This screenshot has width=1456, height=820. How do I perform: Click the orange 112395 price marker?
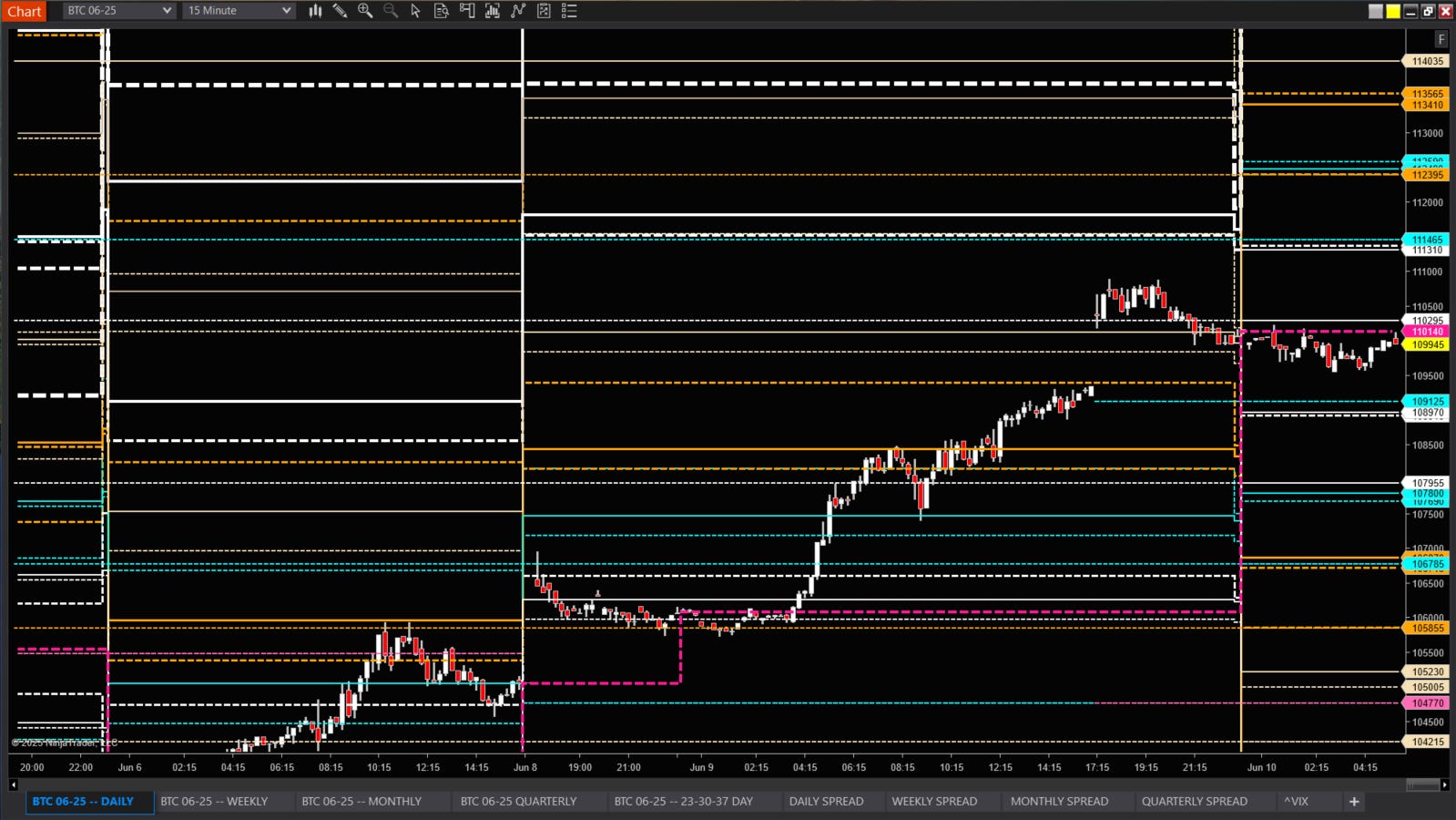(x=1427, y=175)
